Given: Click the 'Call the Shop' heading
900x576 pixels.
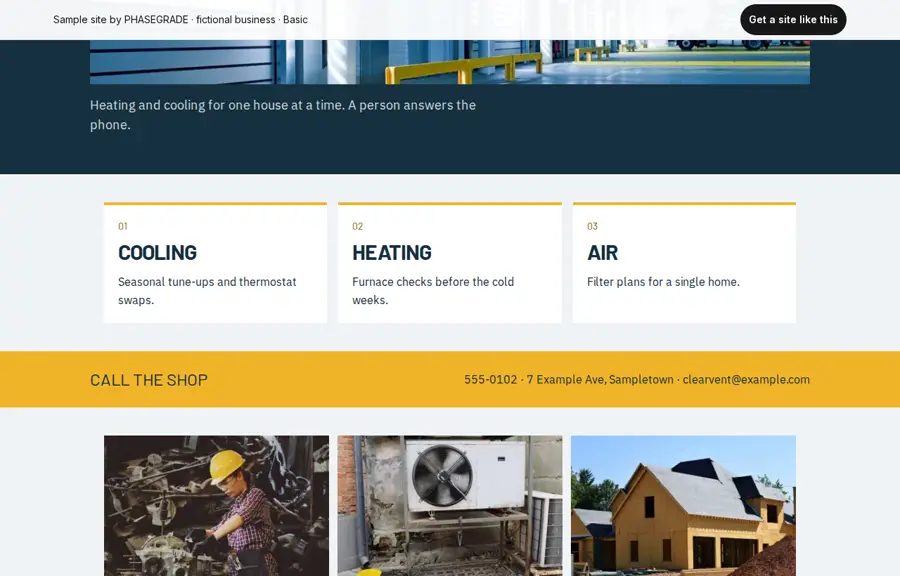Looking at the screenshot, I should pos(149,380).
